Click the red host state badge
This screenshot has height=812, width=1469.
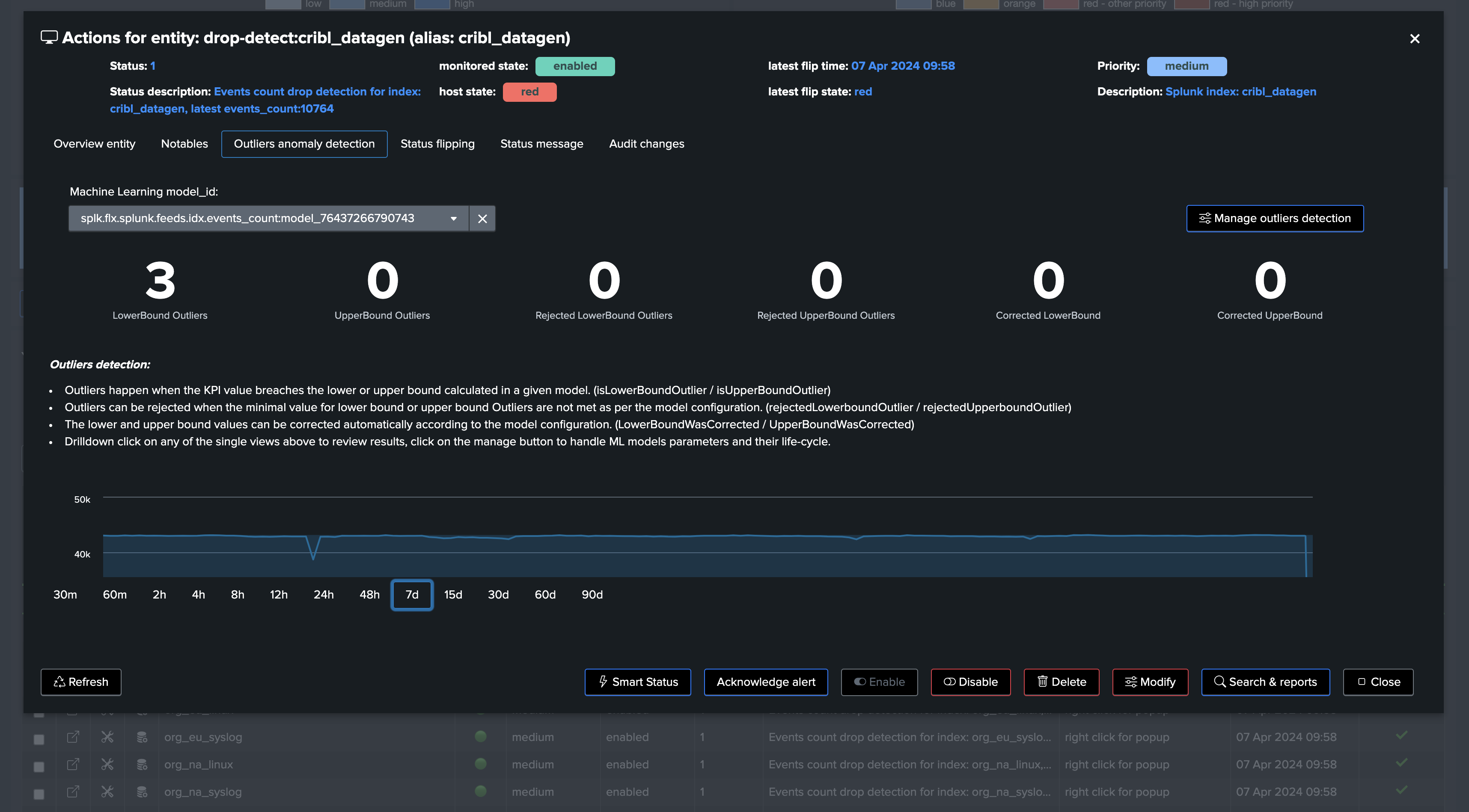pos(529,92)
